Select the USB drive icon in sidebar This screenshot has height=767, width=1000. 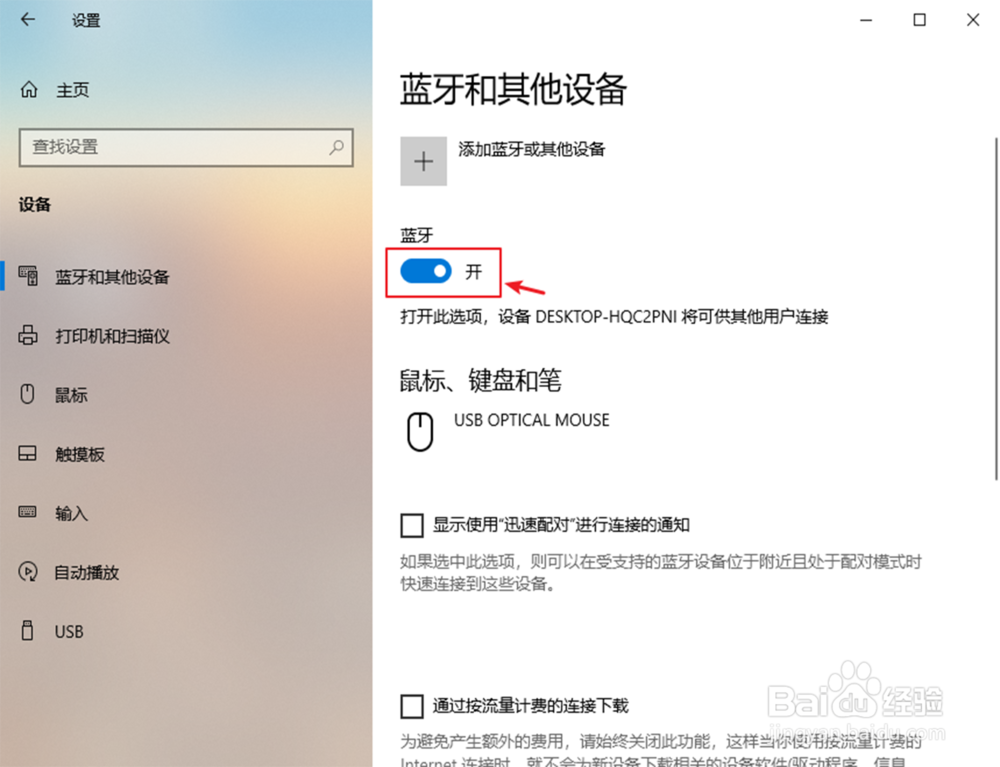tap(27, 630)
